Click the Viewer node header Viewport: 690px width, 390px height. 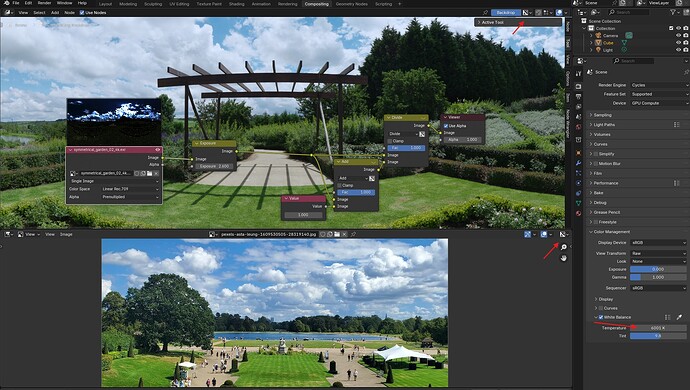[x=462, y=117]
